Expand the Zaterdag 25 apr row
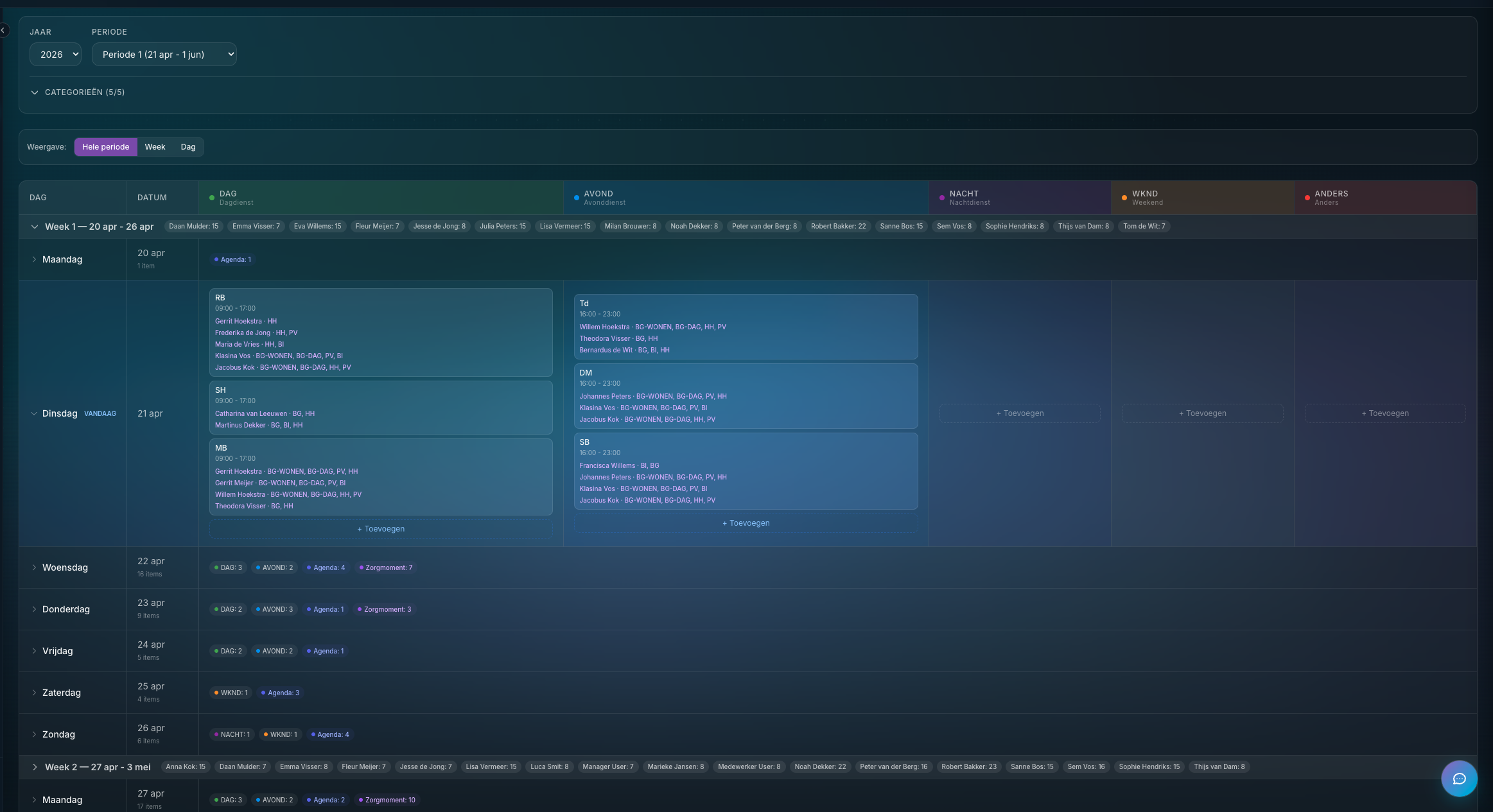 tap(34, 693)
